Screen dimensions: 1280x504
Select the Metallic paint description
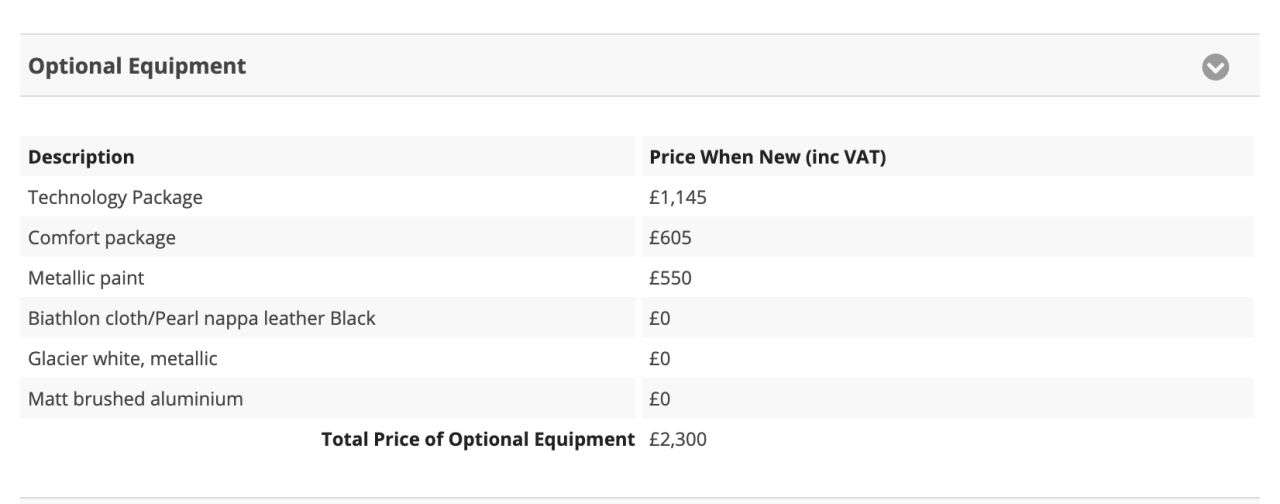tap(93, 278)
